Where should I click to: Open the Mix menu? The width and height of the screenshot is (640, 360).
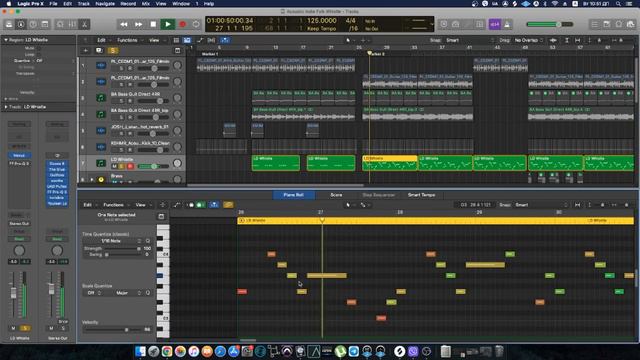146,4
